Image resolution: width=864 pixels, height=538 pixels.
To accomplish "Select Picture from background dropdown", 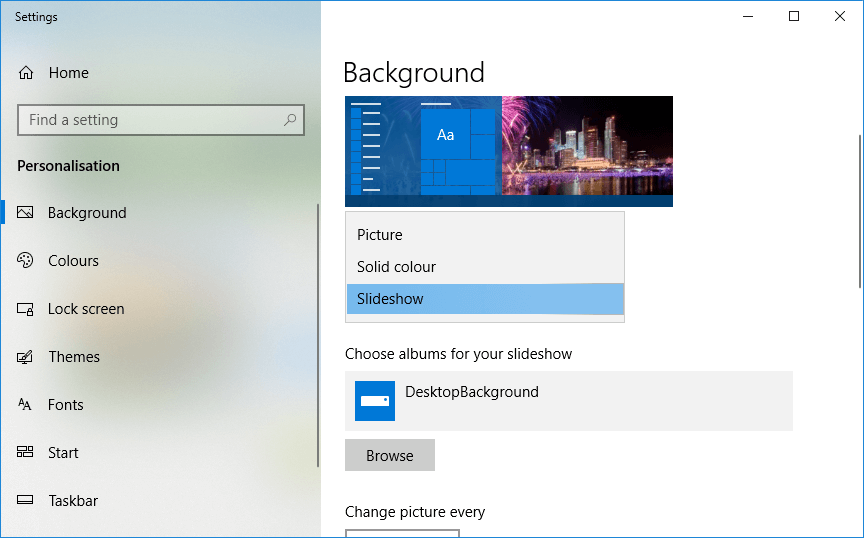I will pyautogui.click(x=380, y=235).
